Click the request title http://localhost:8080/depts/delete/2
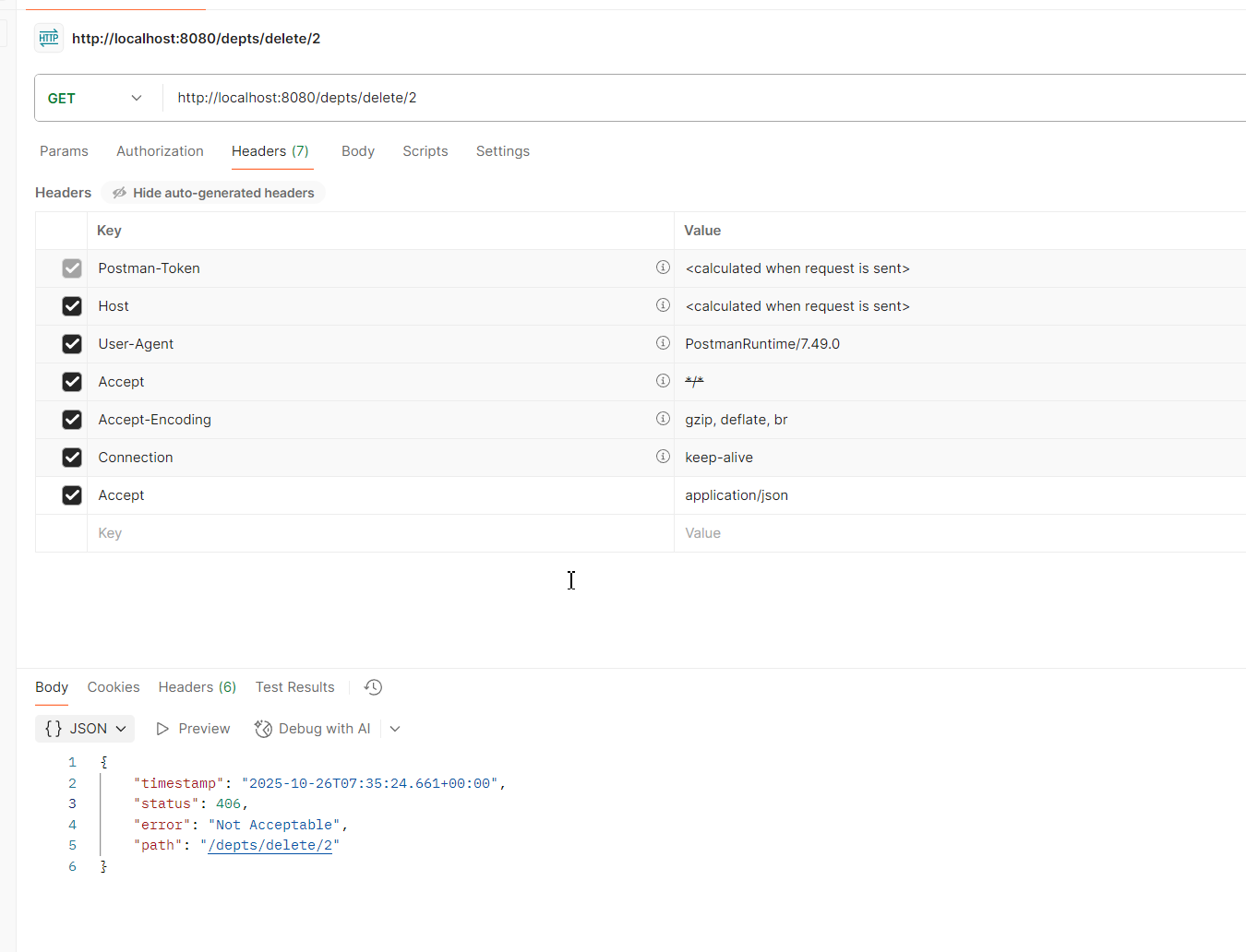Image resolution: width=1246 pixels, height=952 pixels. (197, 39)
